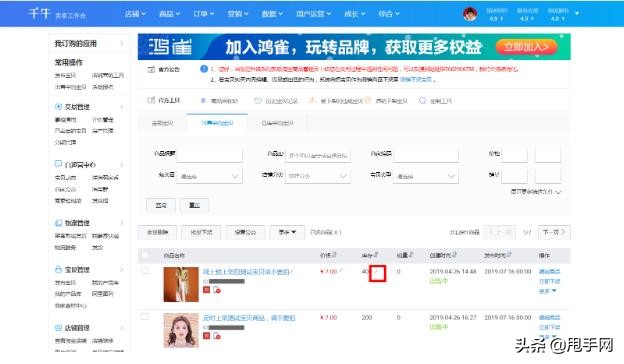Check the first product row checkbox
Image resolution: width=624 pixels, height=364 pixels.
click(145, 271)
